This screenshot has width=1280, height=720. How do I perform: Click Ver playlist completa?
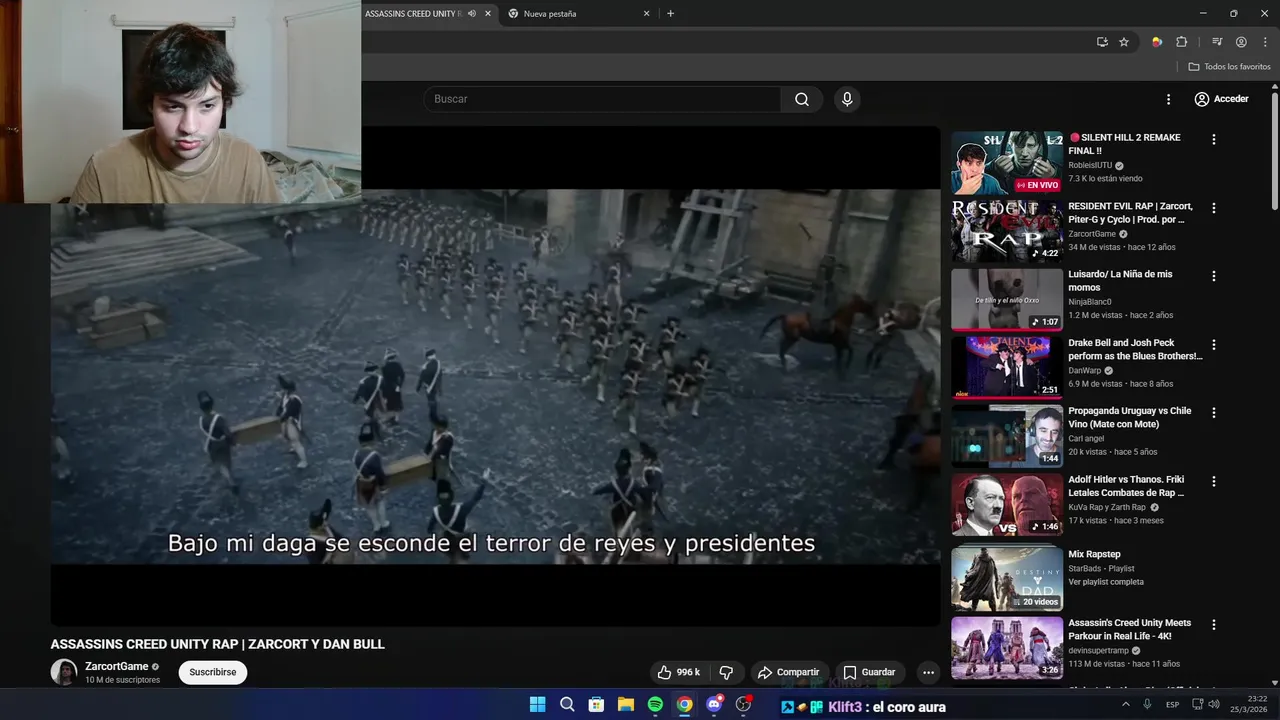[1106, 582]
